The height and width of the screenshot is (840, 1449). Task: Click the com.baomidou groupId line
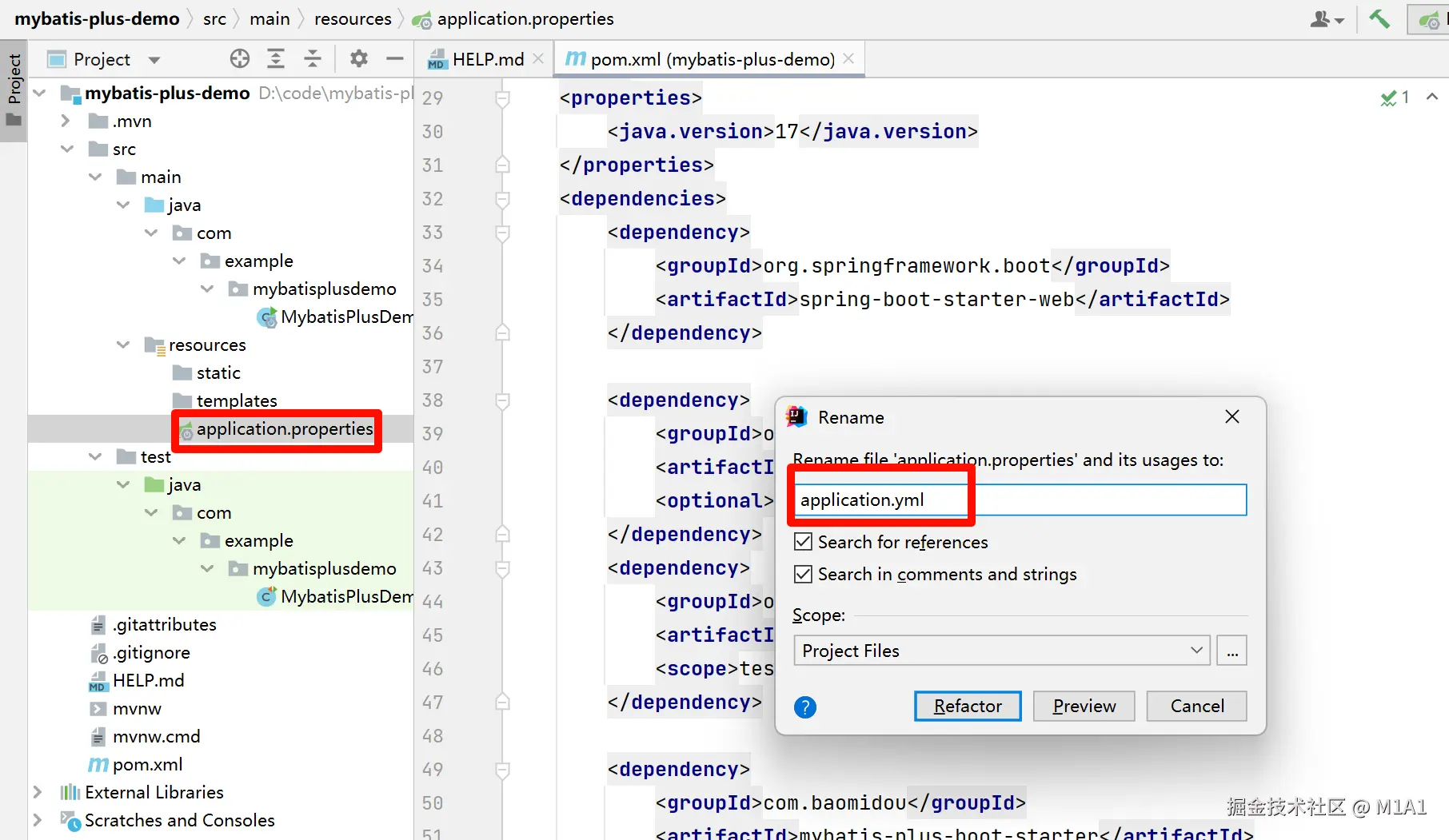[x=840, y=803]
